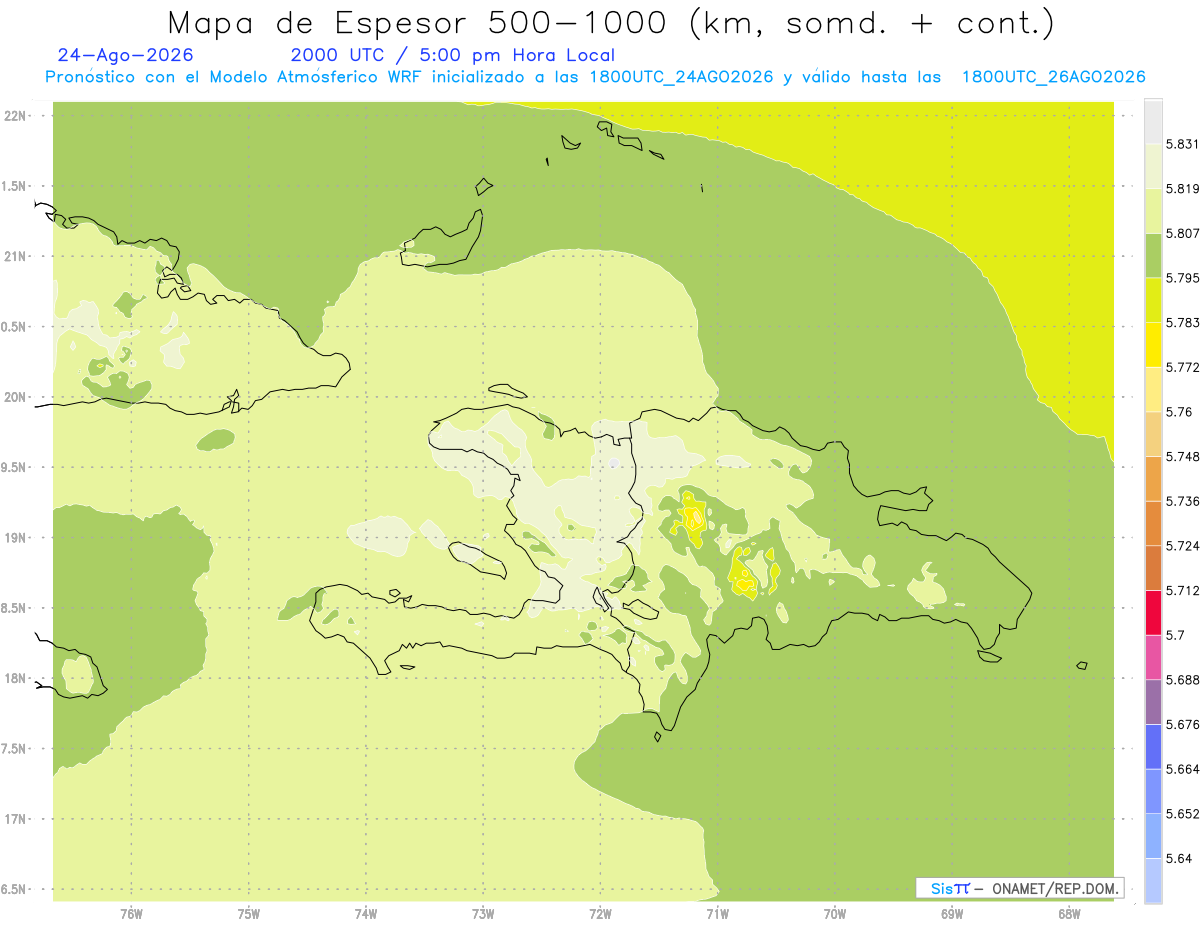Screen dimensions: 1200x927
Task: Click legend value 5.676
Action: [x=1182, y=725]
